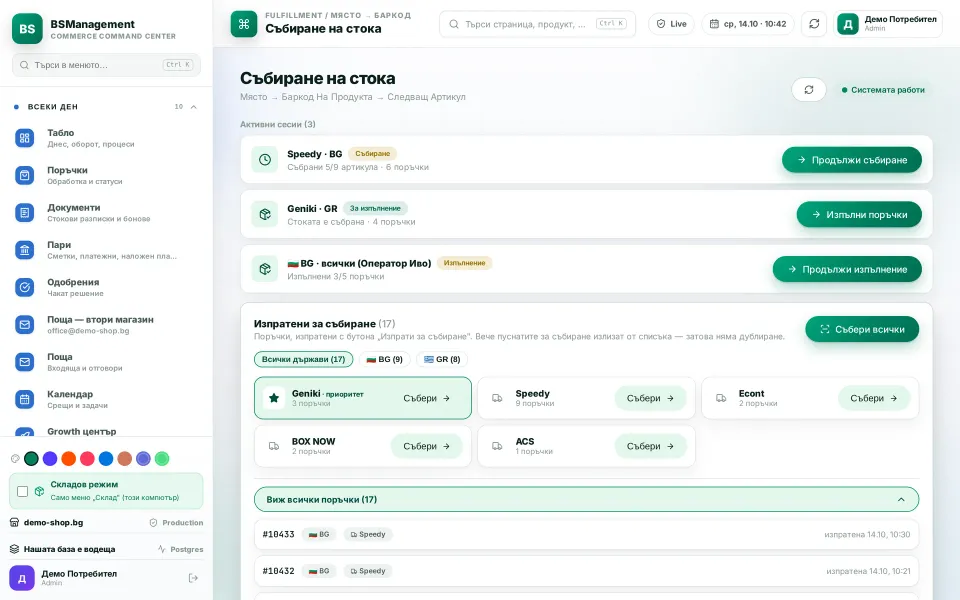Select the orange theme swatch
960x600 pixels.
[x=69, y=459]
